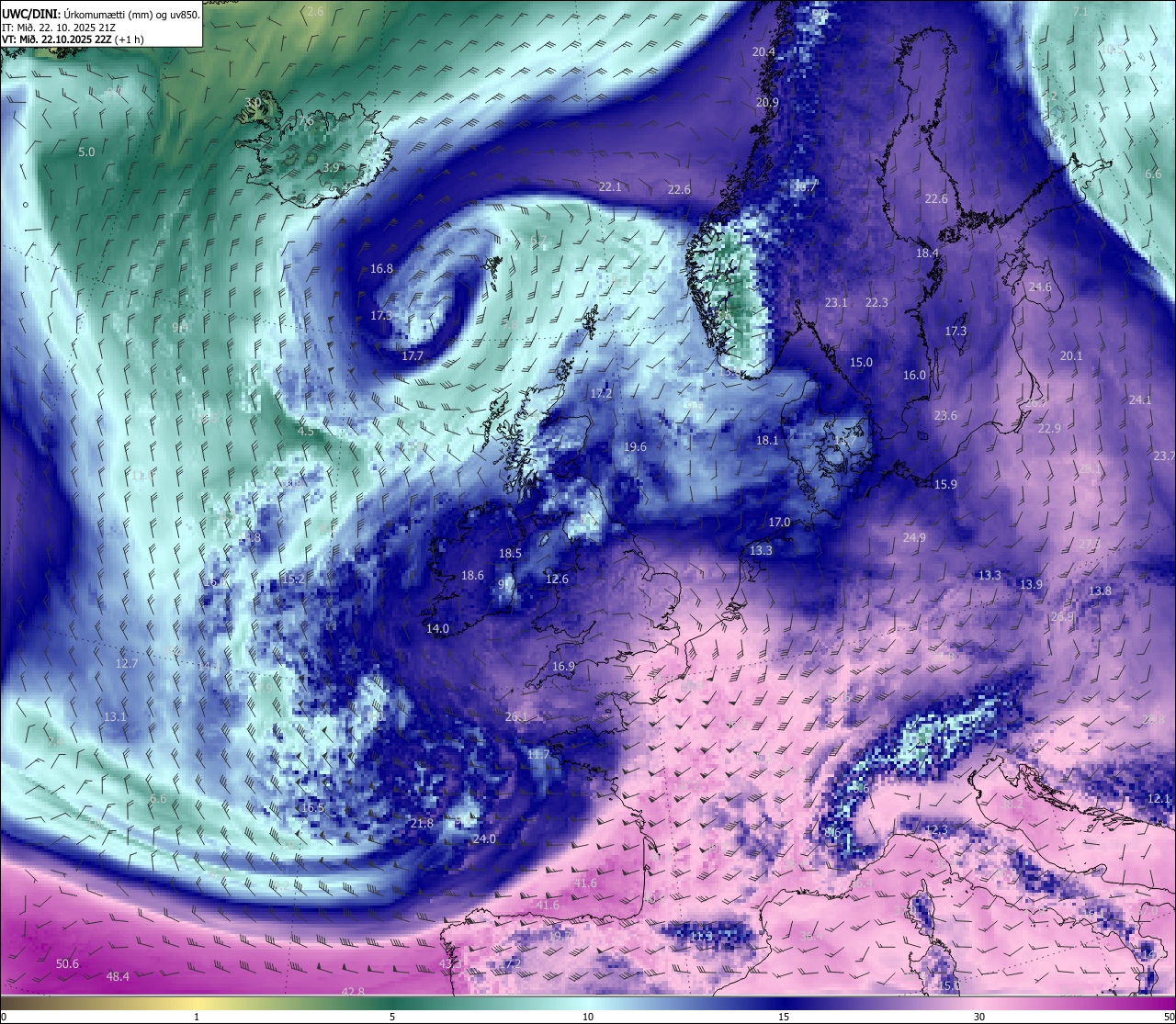Image resolution: width=1176 pixels, height=1024 pixels.
Task: Click the colorbar tick label 15
Action: tap(784, 1017)
